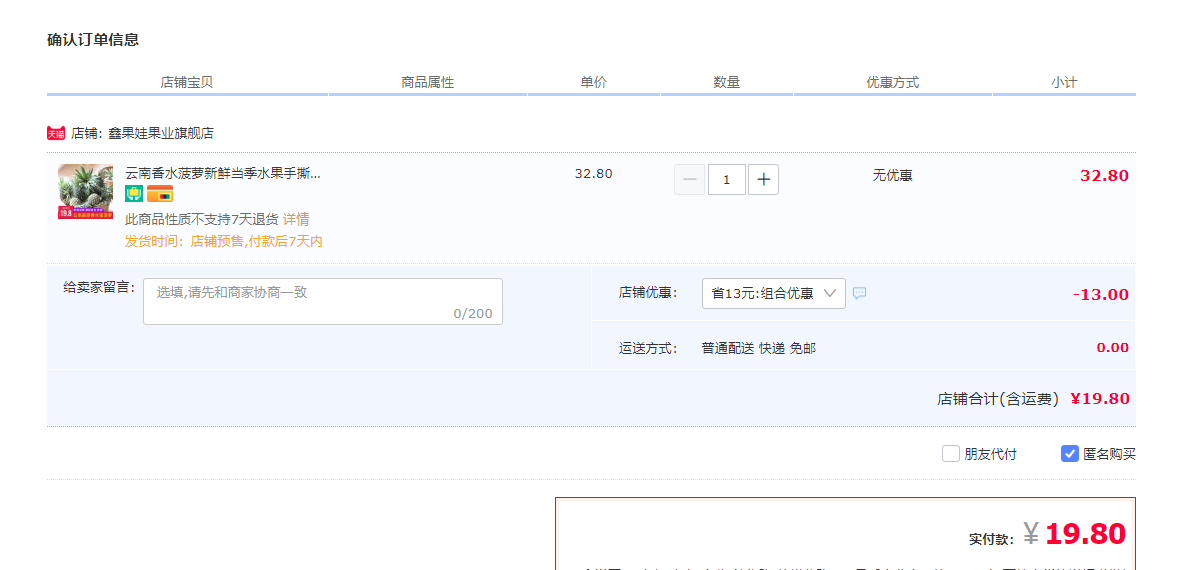Click the subtotal 32.80 in red

tap(1104, 176)
